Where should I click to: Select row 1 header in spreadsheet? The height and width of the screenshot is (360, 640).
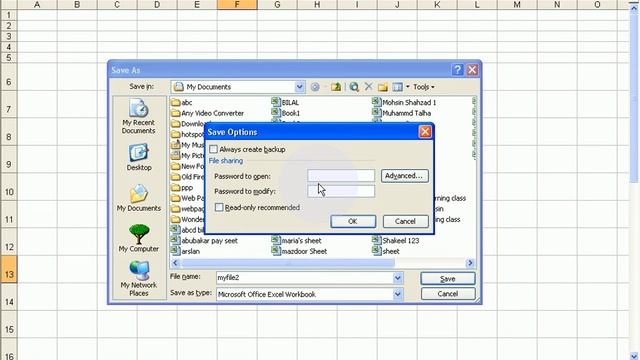(9, 15)
